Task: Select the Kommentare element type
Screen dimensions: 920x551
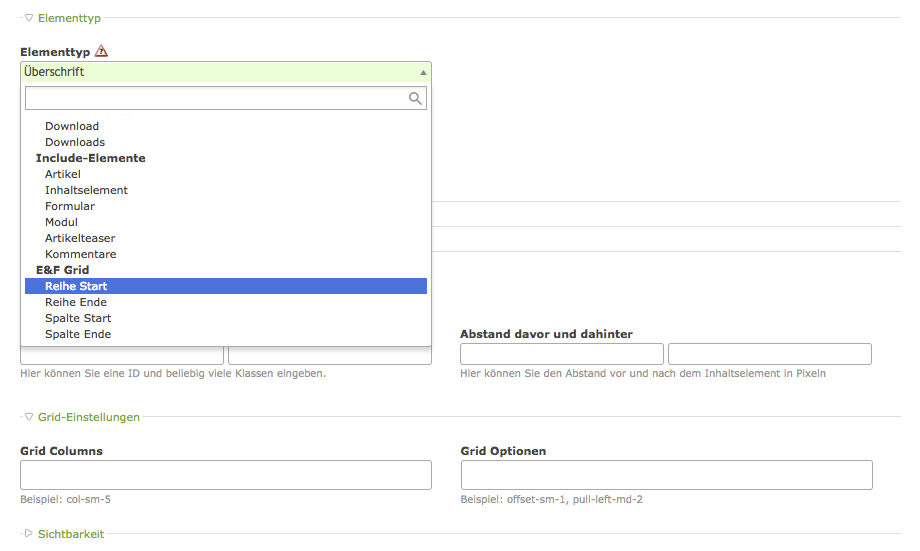Action: (80, 254)
